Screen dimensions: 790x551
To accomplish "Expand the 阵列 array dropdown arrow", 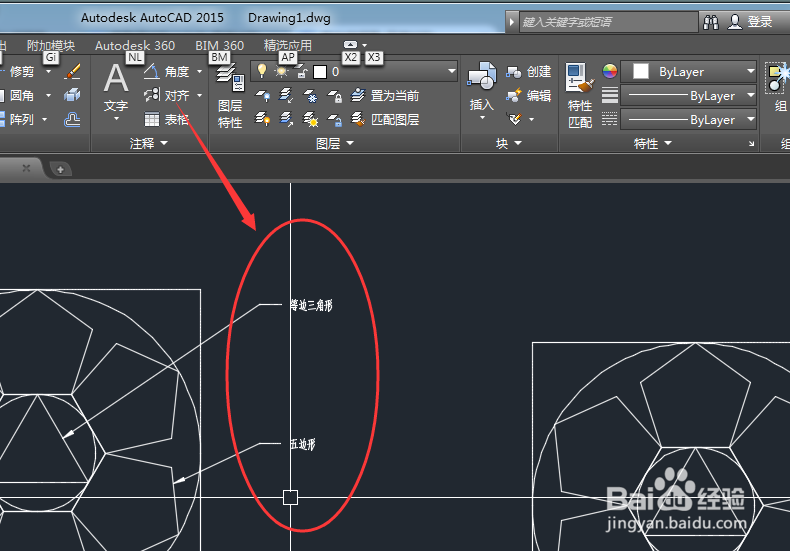I will (44, 119).
